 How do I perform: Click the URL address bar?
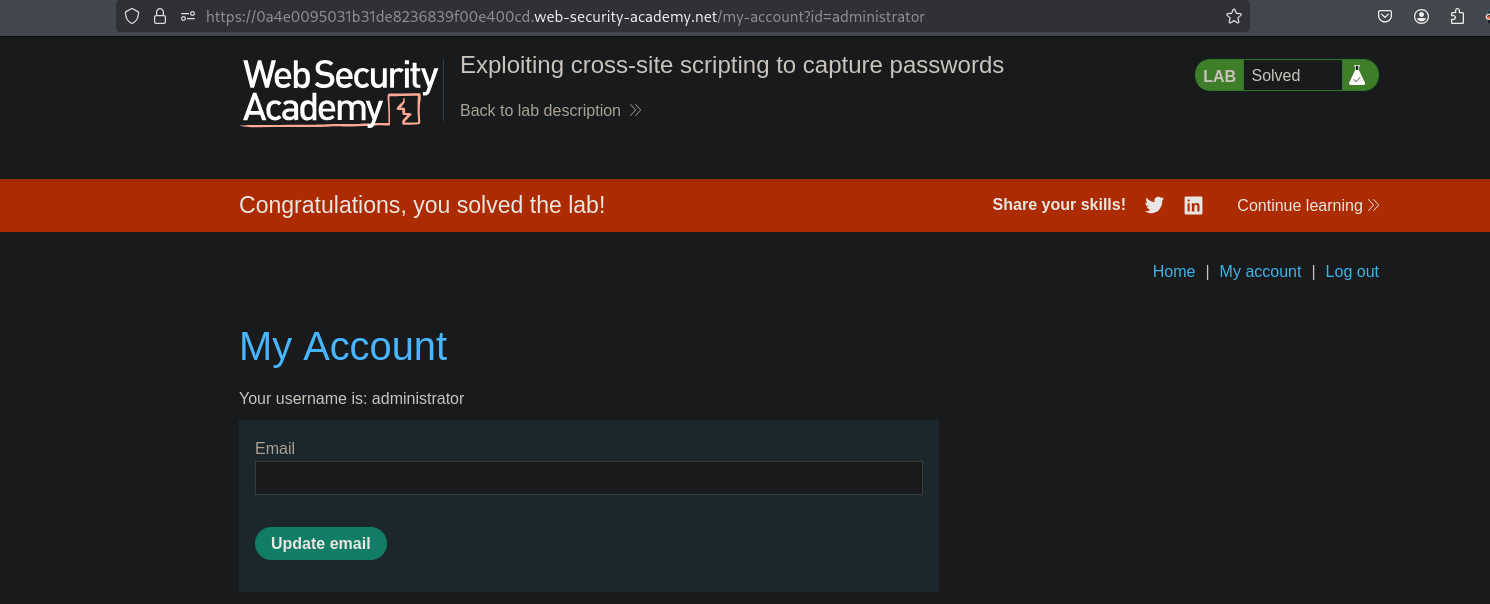[x=700, y=16]
